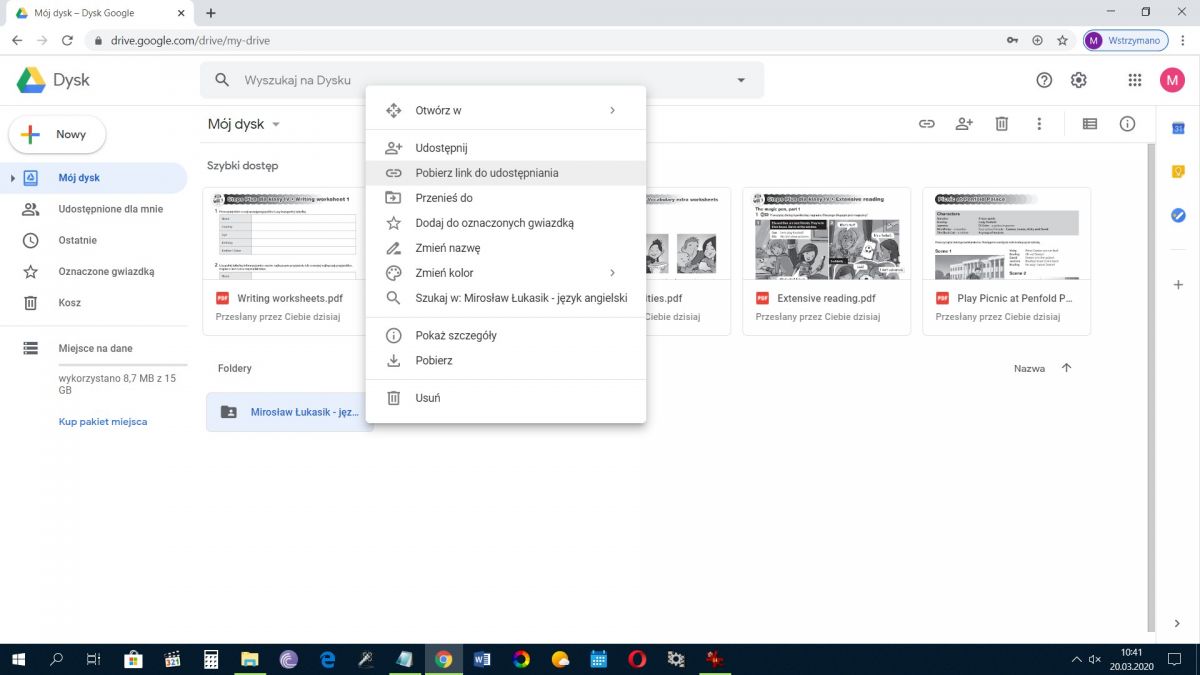The image size is (1200, 675).
Task: Click Kup pakiet miejsca link
Action: 103,422
